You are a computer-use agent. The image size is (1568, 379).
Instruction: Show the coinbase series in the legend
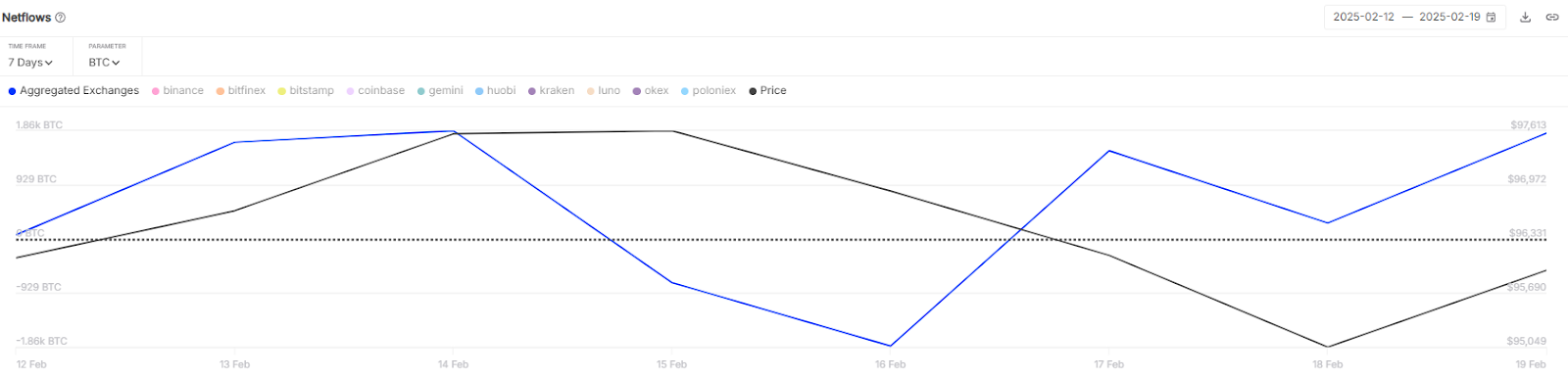[375, 90]
